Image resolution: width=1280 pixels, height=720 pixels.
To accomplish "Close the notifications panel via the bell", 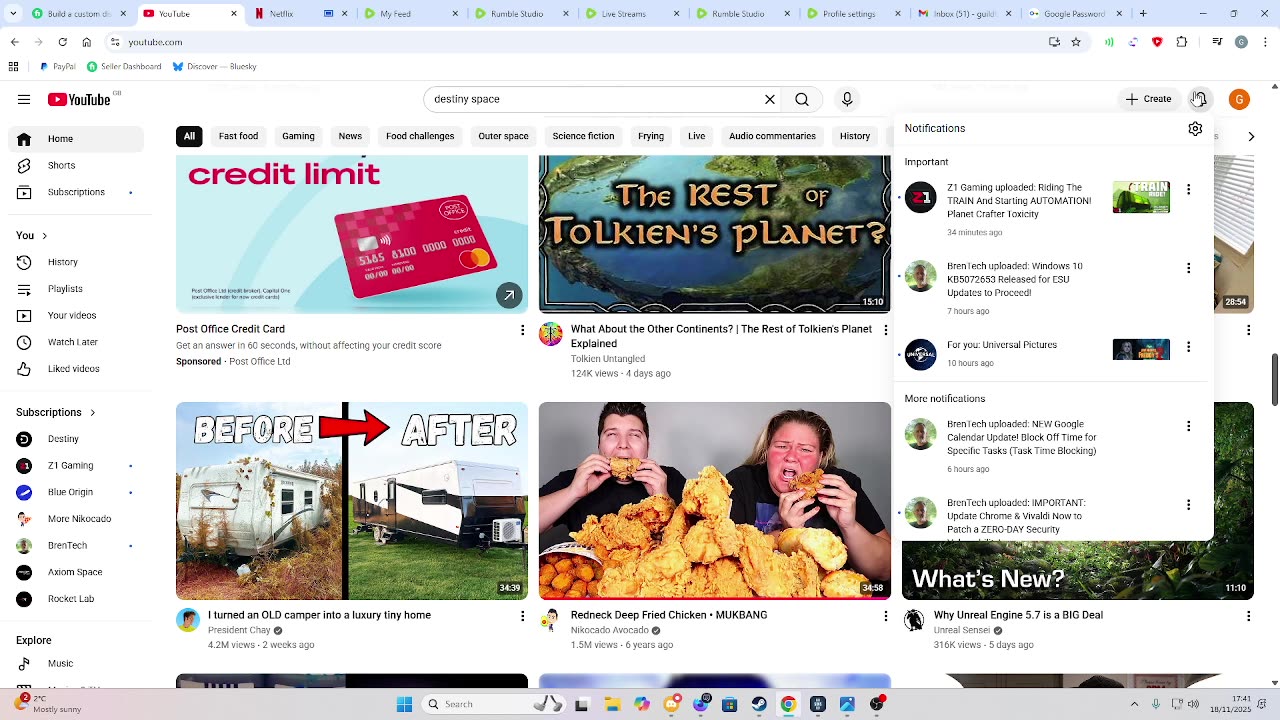I will [1199, 99].
